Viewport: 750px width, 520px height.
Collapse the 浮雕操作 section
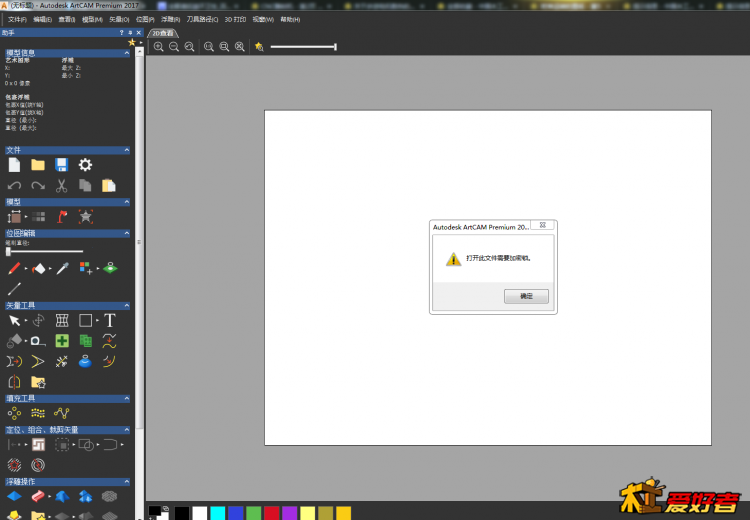pos(127,481)
